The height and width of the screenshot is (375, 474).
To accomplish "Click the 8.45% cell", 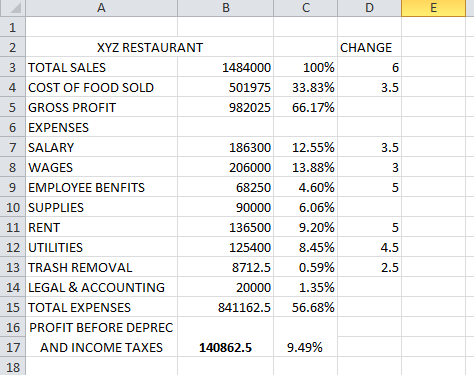I will point(306,247).
